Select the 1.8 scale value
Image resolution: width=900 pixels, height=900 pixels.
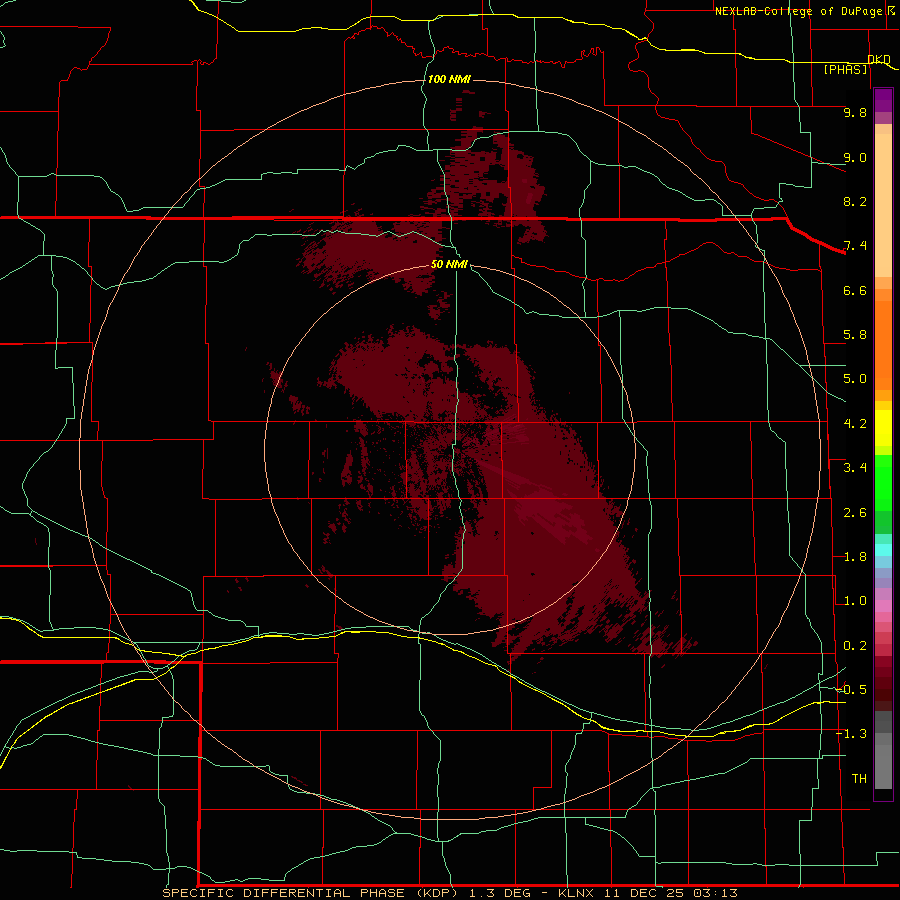pyautogui.click(x=855, y=557)
